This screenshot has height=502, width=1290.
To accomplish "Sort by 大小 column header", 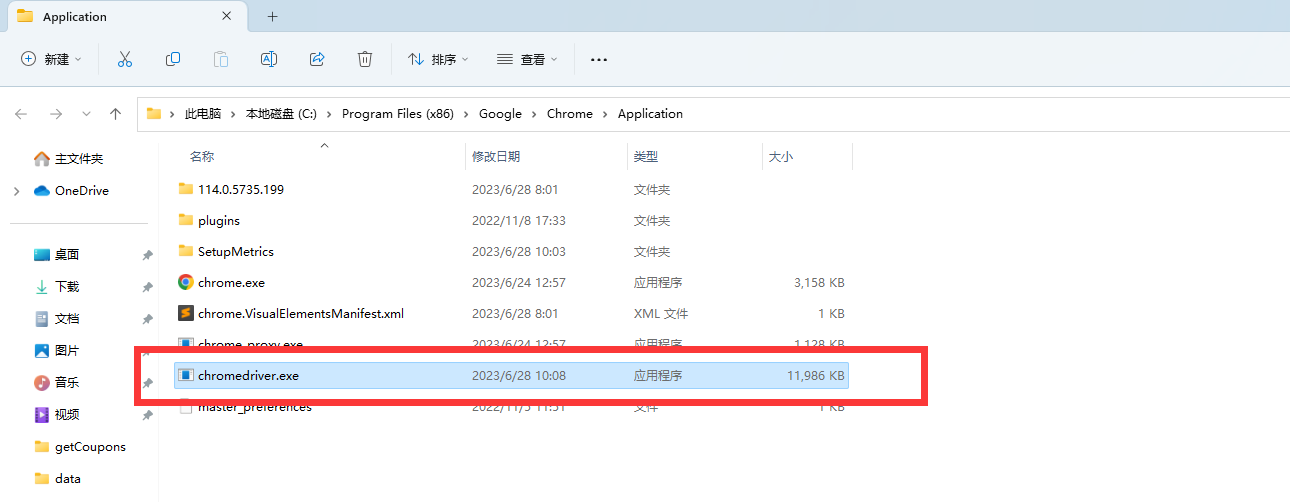I will coord(781,157).
